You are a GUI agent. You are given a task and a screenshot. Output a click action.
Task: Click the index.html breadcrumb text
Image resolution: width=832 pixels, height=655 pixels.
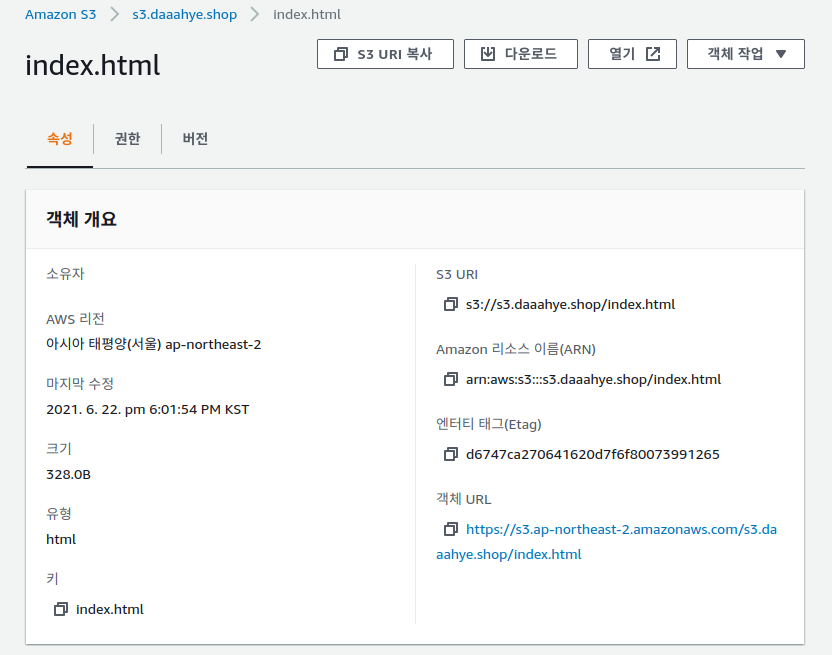pos(307,14)
